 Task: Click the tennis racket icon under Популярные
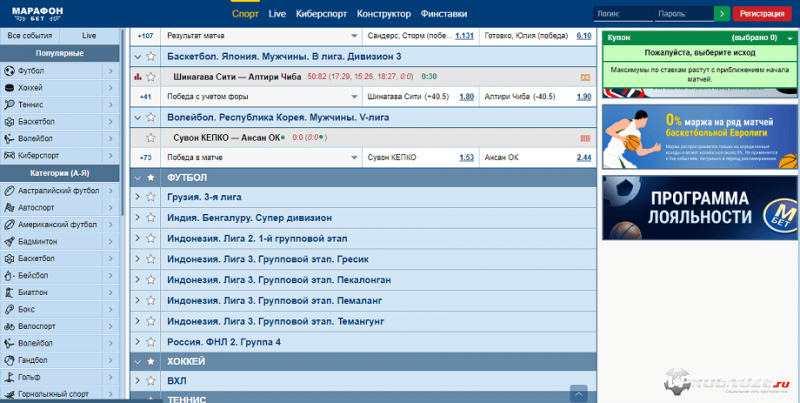(x=9, y=105)
